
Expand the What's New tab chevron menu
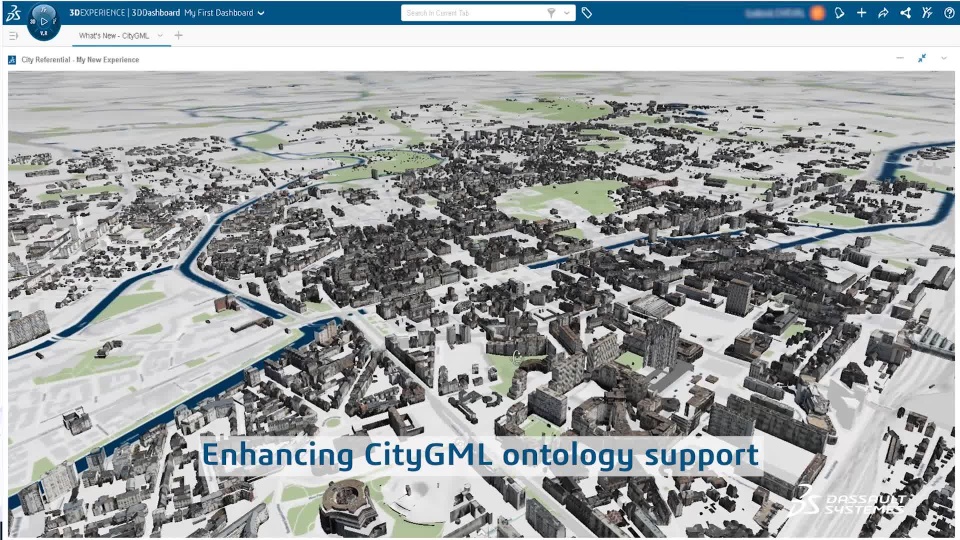click(x=160, y=36)
